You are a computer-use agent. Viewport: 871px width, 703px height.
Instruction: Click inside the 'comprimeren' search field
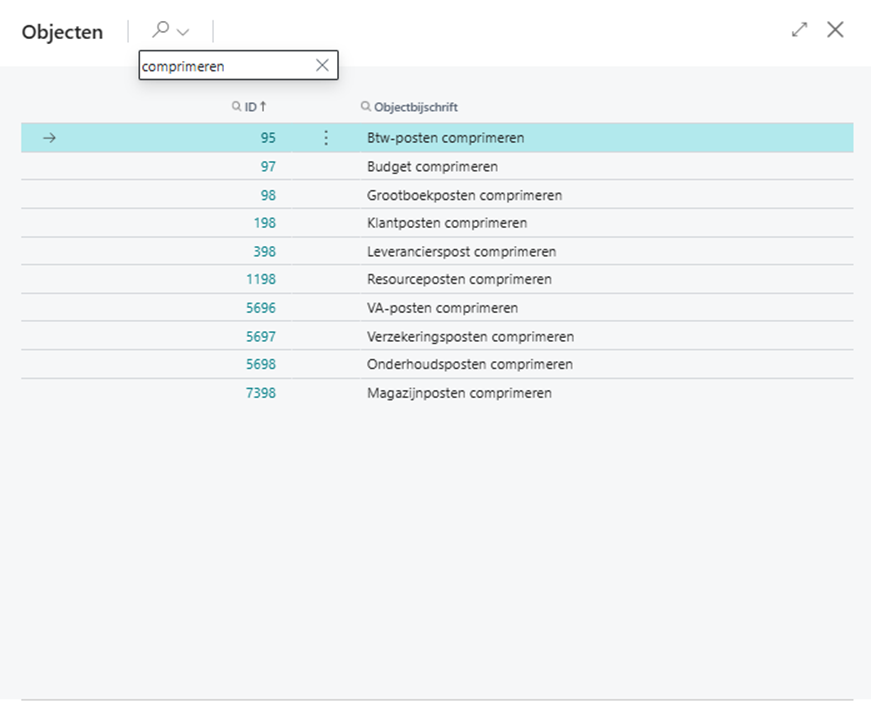pyautogui.click(x=225, y=66)
